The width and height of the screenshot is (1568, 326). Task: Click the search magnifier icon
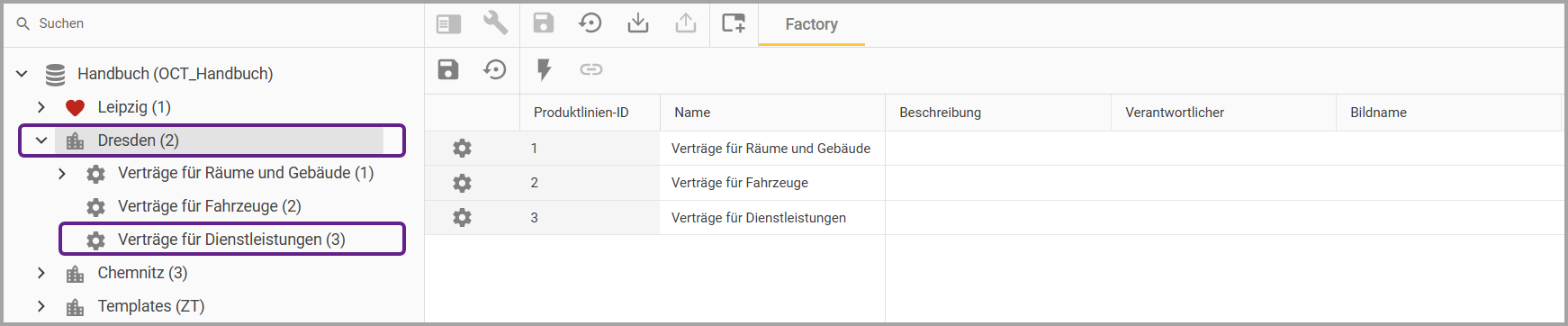(23, 23)
